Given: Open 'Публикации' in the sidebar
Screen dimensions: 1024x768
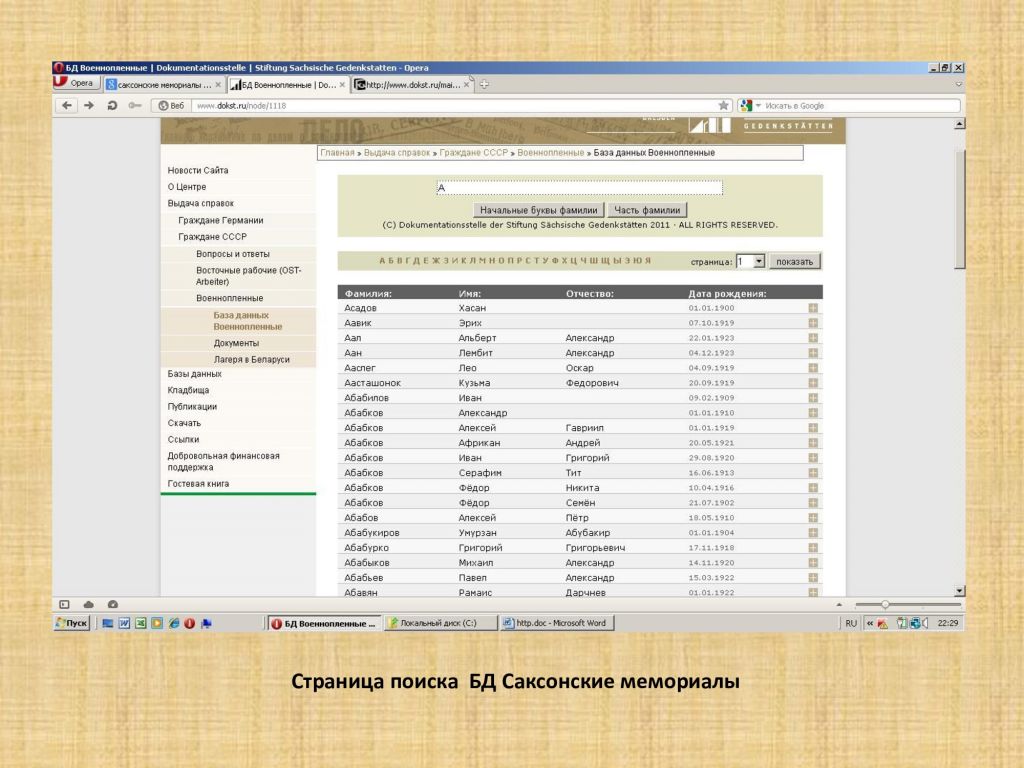Looking at the screenshot, I should (192, 406).
